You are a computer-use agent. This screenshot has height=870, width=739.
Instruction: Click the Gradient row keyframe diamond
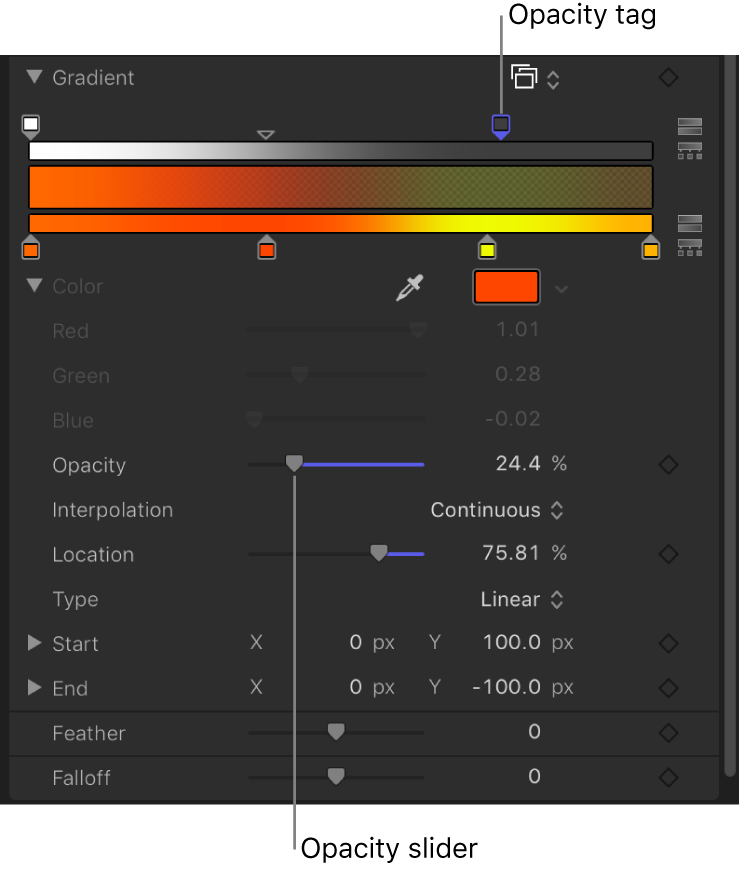pos(668,78)
